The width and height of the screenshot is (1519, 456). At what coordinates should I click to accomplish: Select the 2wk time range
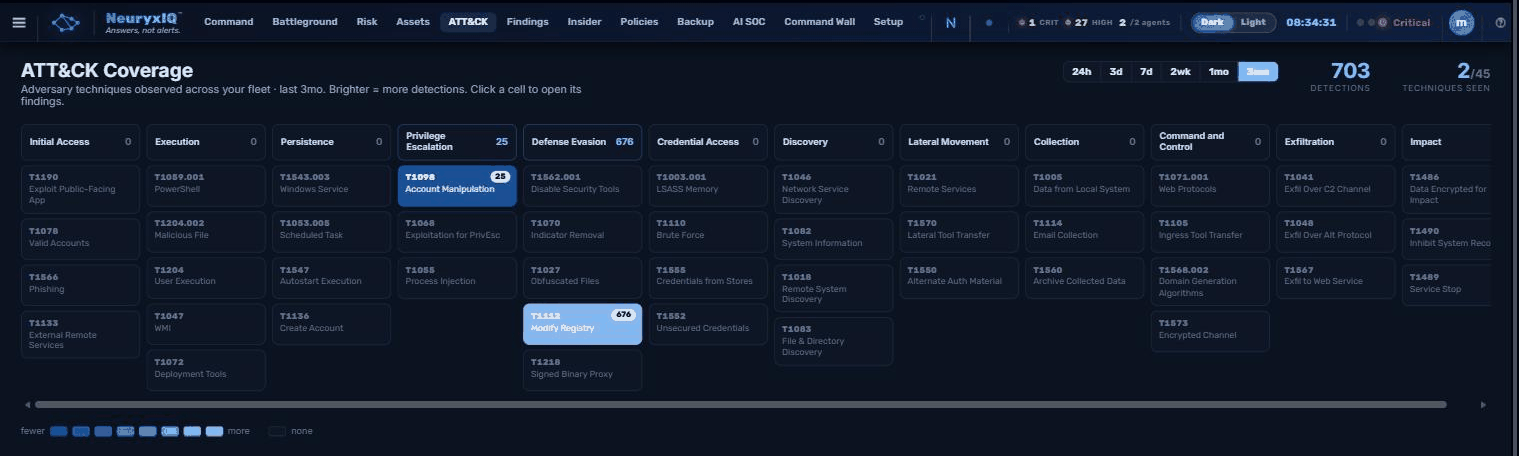coord(1180,71)
